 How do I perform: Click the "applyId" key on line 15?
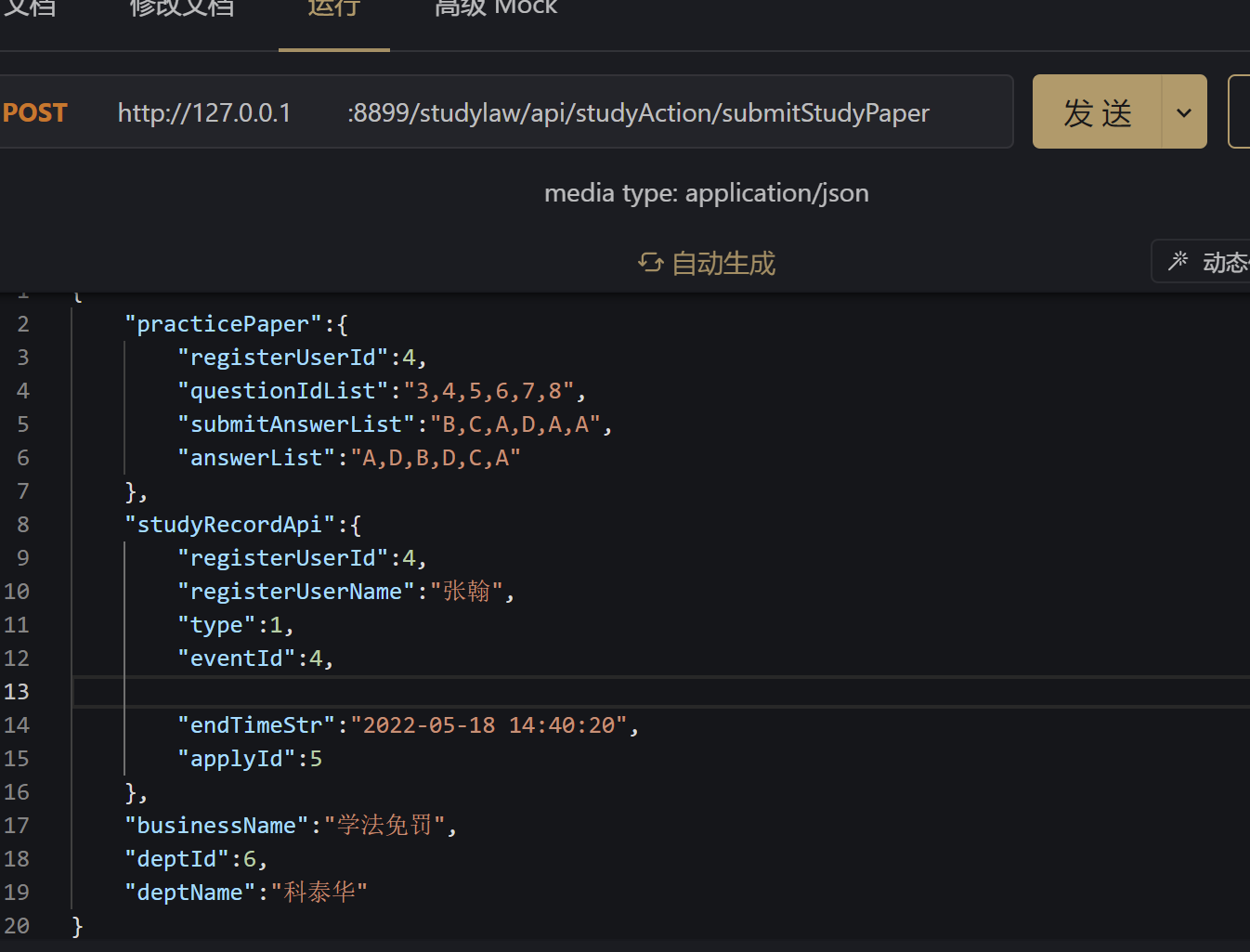pyautogui.click(x=237, y=759)
